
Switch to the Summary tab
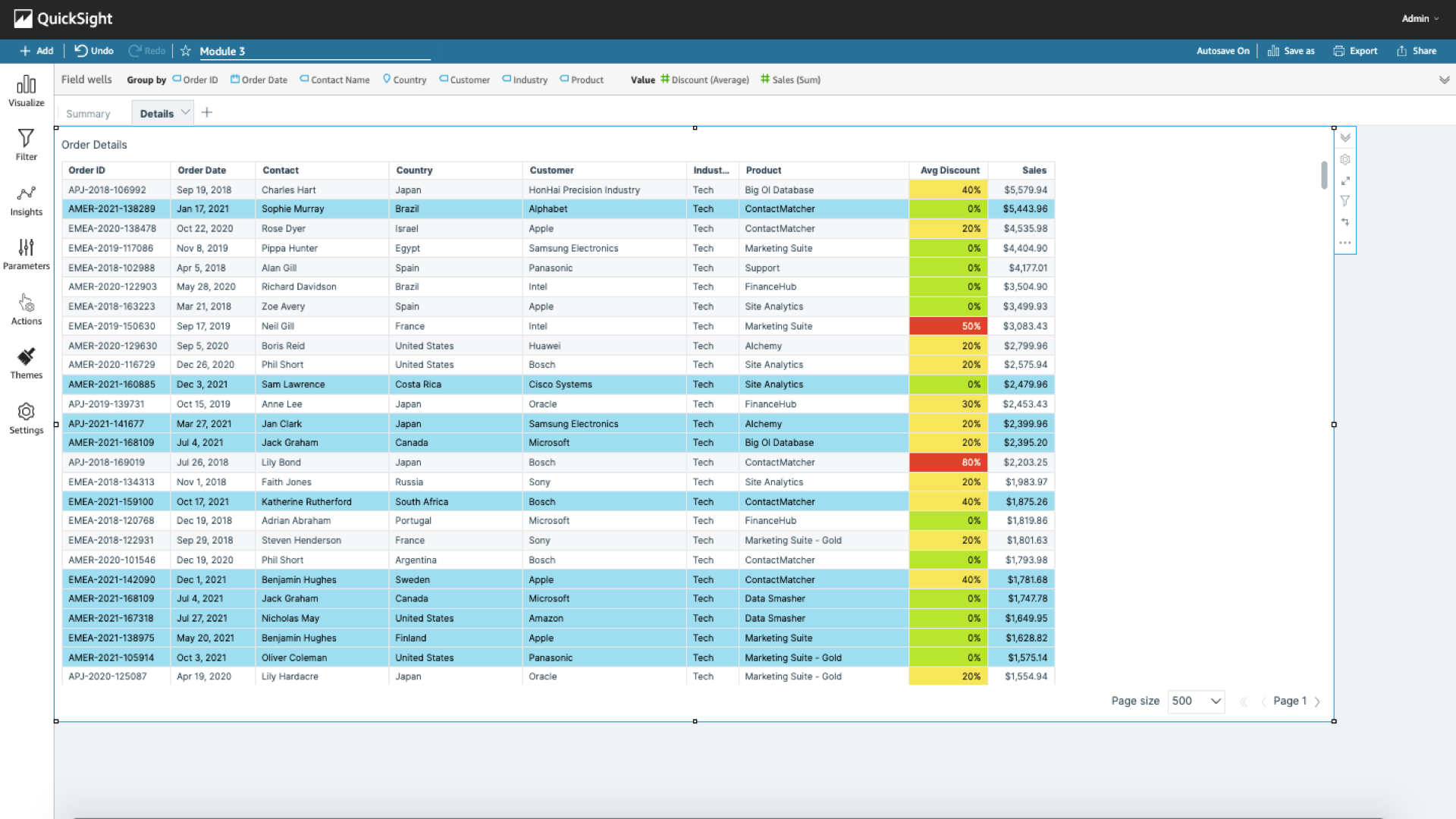88,114
